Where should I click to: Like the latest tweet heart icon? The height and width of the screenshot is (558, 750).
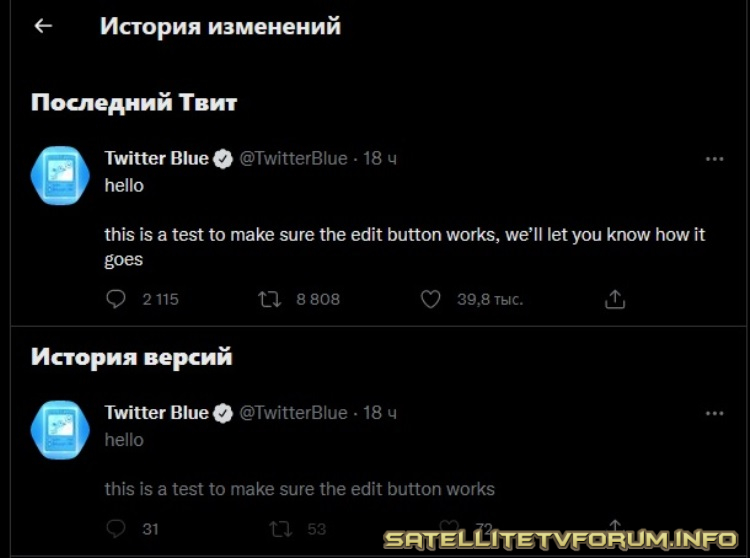[x=430, y=299]
